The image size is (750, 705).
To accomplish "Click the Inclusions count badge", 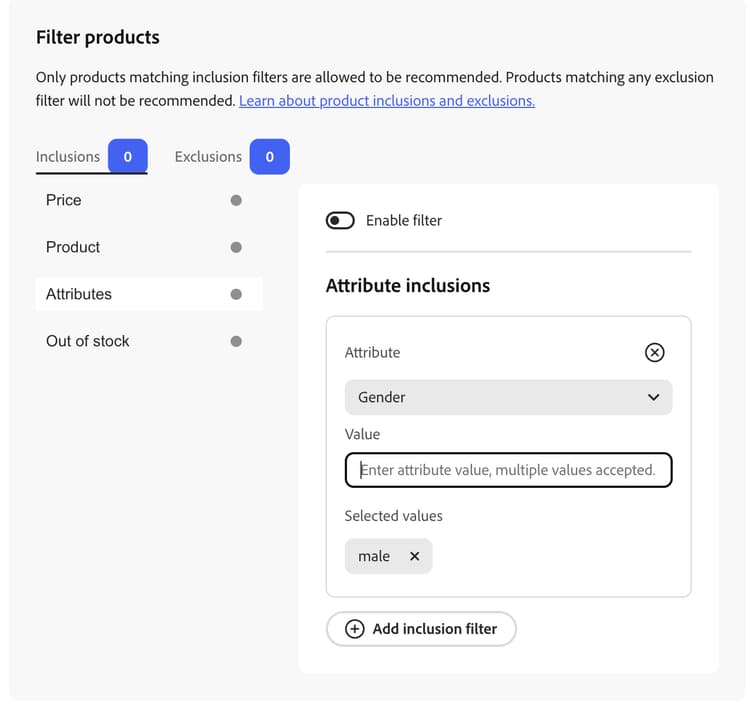I will pyautogui.click(x=128, y=156).
